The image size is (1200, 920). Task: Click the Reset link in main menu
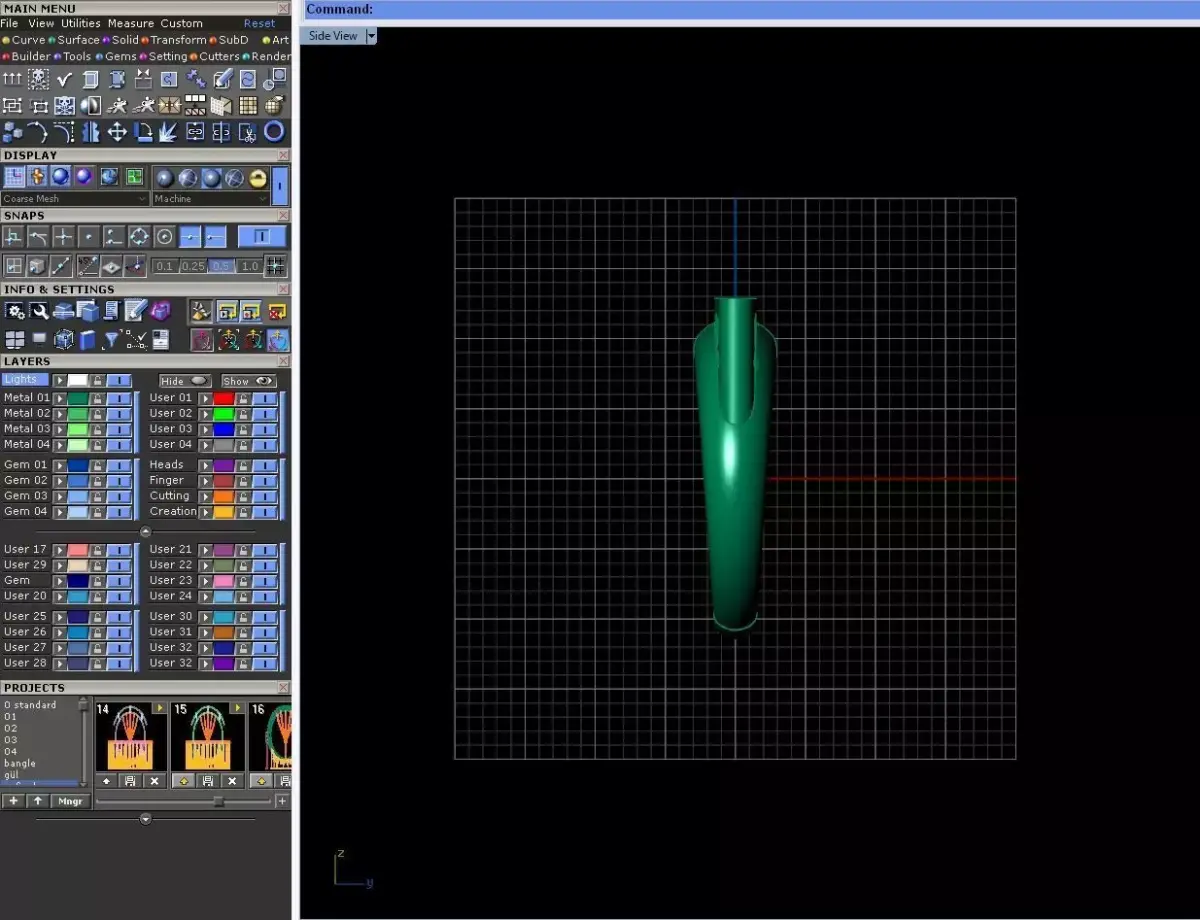coord(259,23)
